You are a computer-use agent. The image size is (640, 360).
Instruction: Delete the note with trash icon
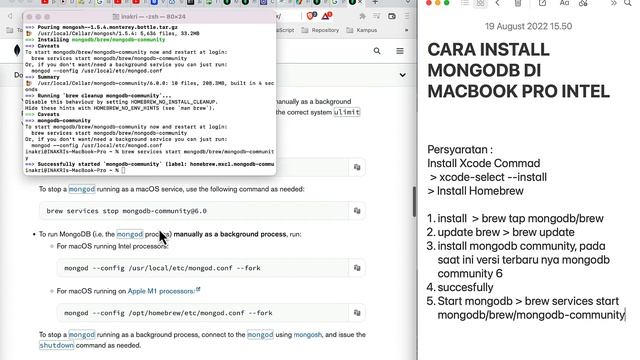518,3
